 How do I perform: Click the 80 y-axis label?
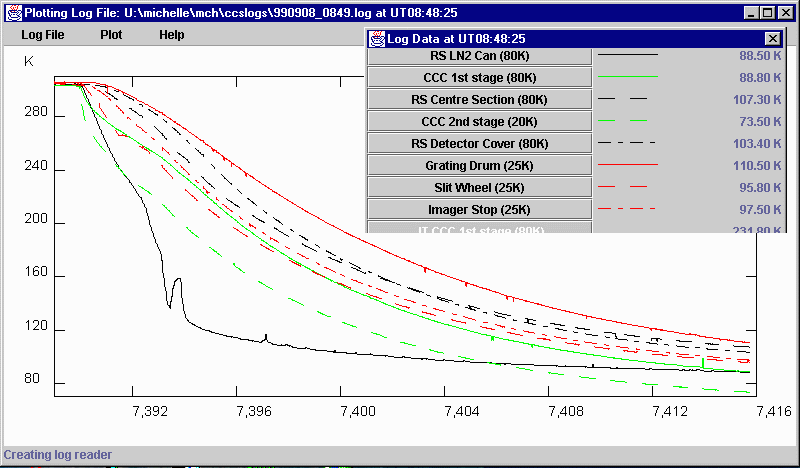click(x=31, y=378)
